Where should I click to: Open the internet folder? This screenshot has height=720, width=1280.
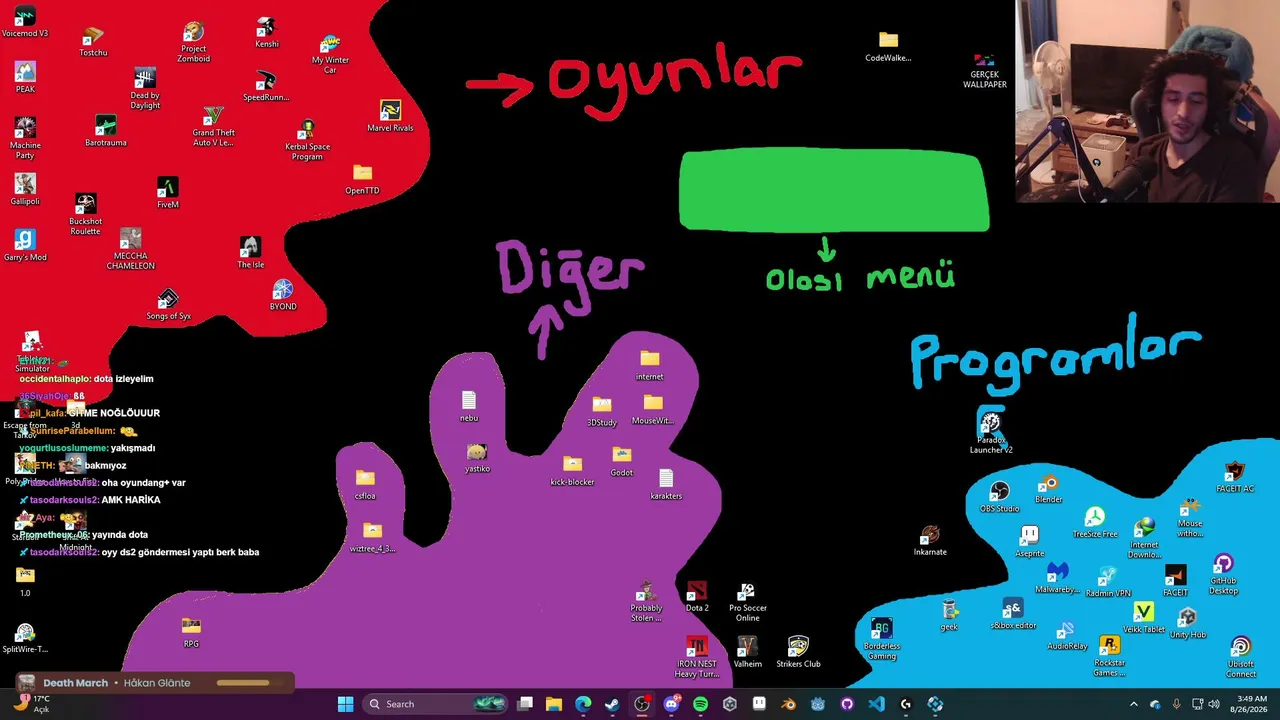(649, 366)
